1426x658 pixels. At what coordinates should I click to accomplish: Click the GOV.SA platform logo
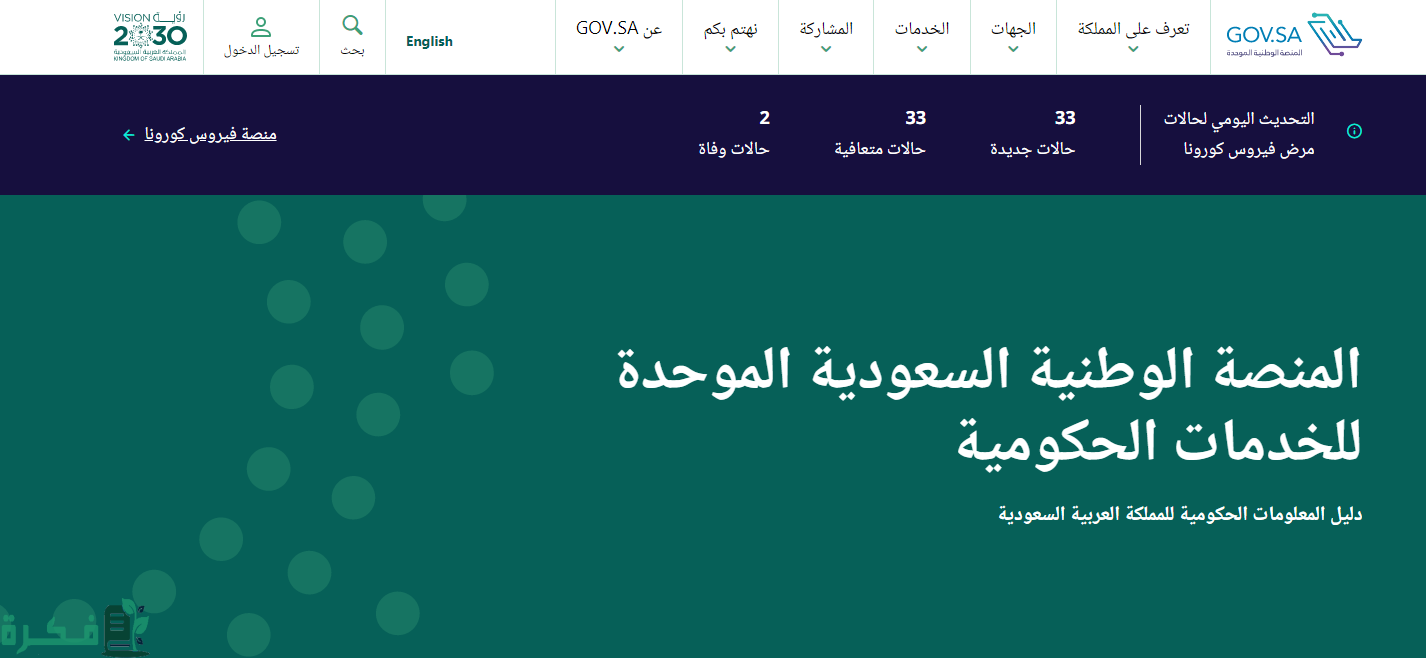[1294, 37]
